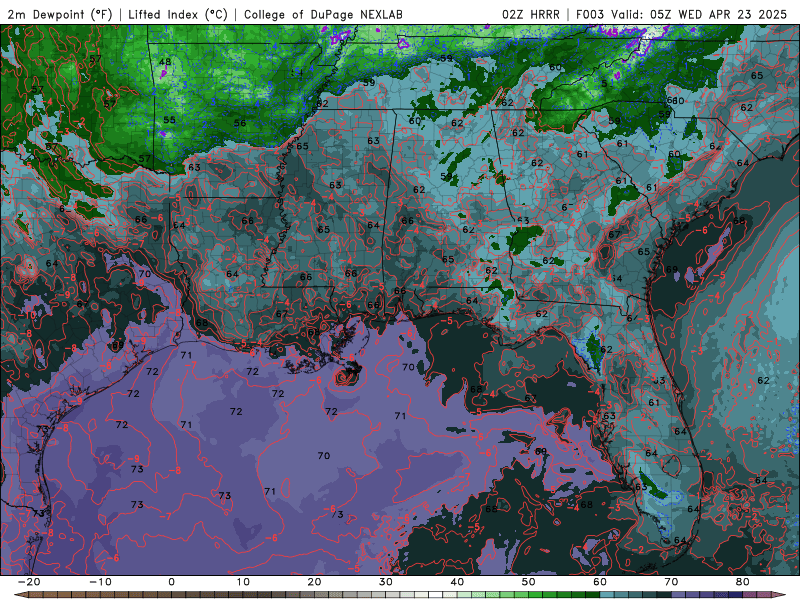The width and height of the screenshot is (800, 600).
Task: Click the "2m Dewpoint (°F)" title text
Action: [60, 14]
